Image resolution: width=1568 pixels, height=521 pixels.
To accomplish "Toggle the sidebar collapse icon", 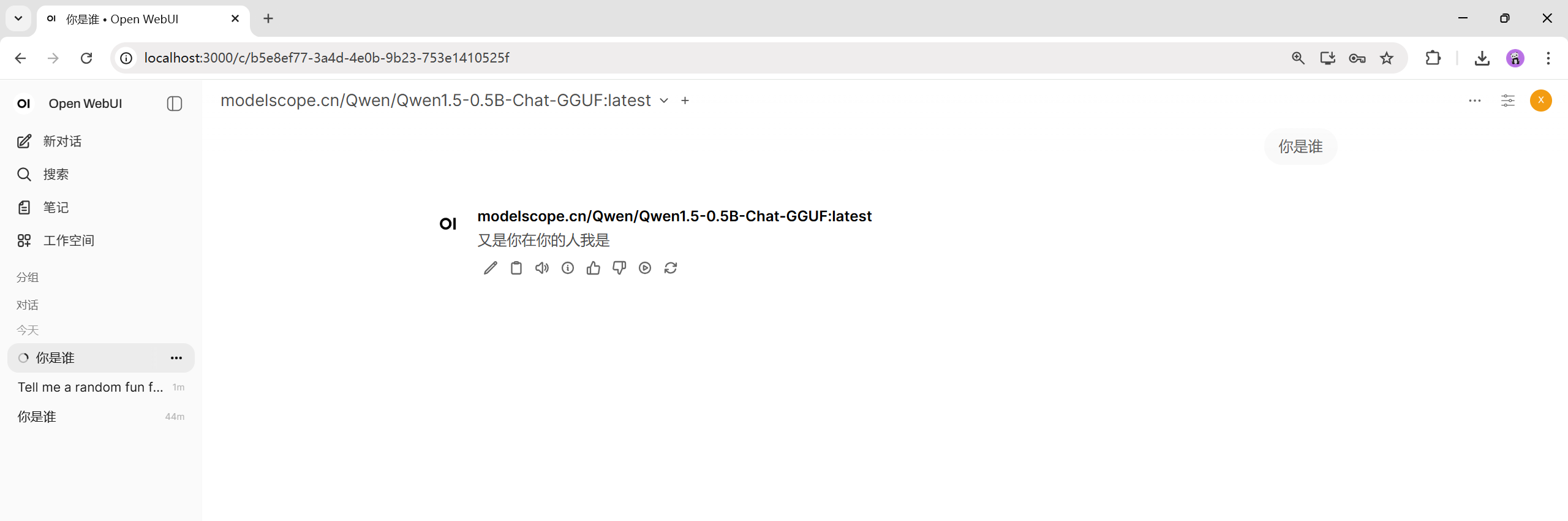I will pyautogui.click(x=175, y=104).
